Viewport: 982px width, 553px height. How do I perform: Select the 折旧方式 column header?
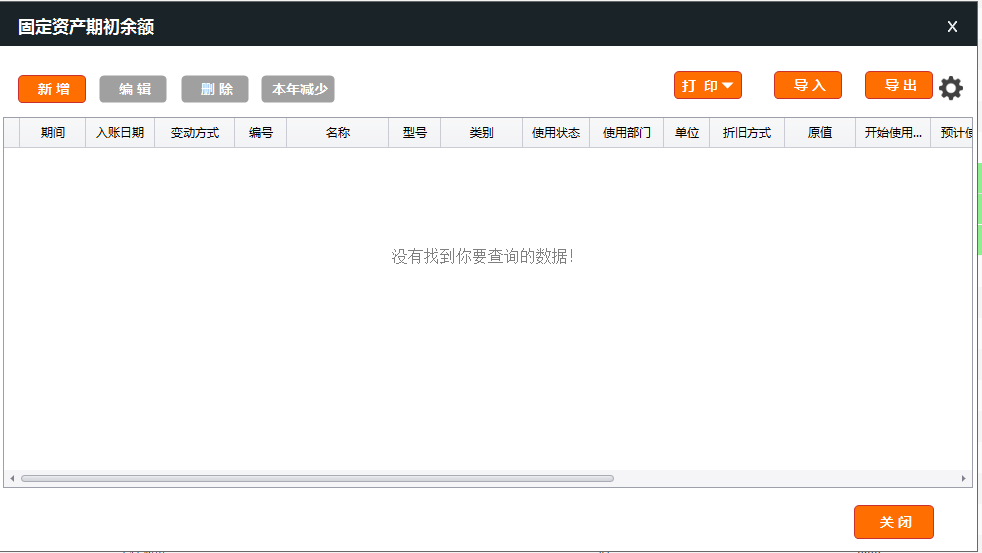tap(747, 133)
